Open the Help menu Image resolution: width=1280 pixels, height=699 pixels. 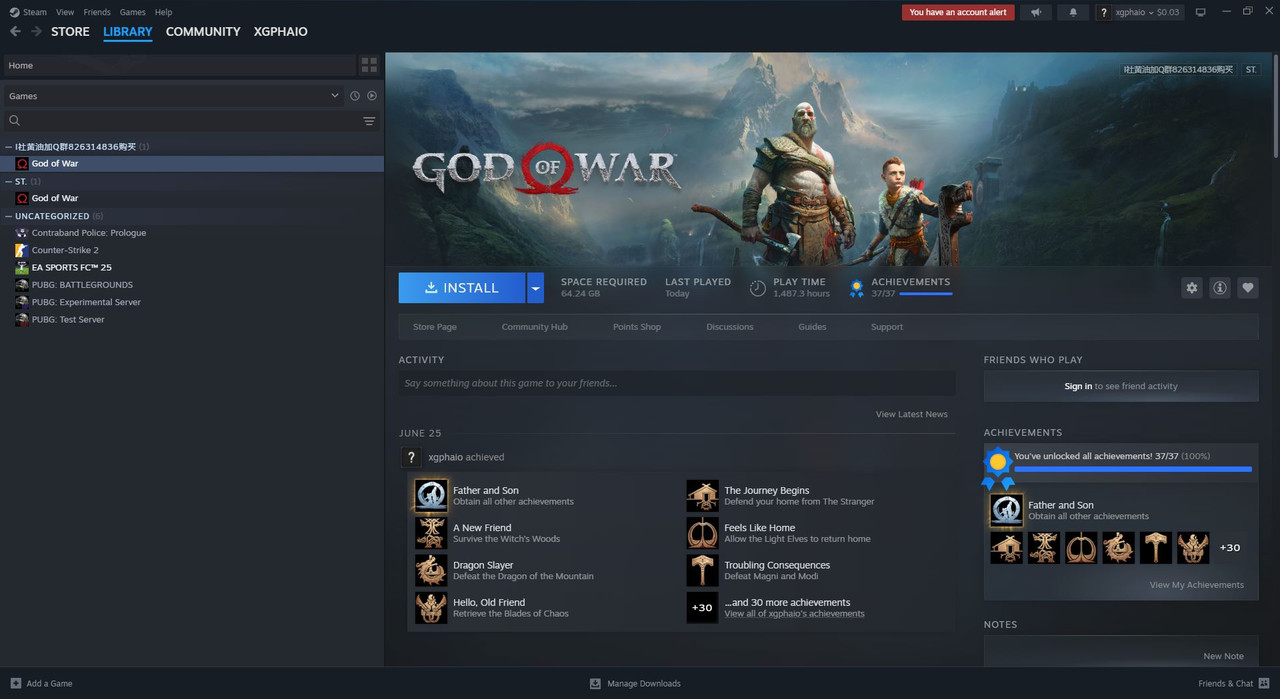click(163, 12)
